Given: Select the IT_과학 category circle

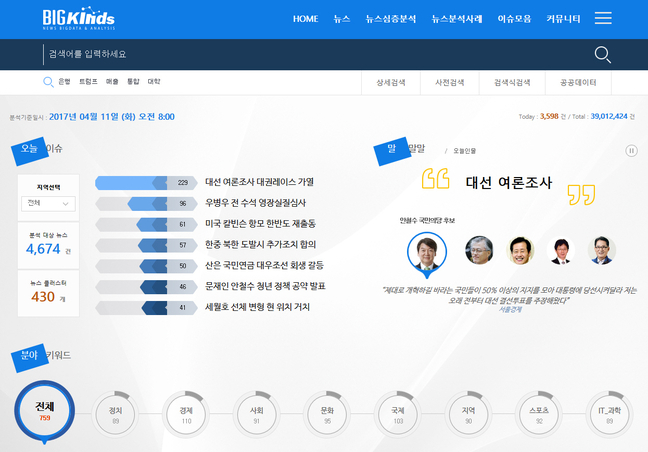Looking at the screenshot, I should (x=610, y=414).
